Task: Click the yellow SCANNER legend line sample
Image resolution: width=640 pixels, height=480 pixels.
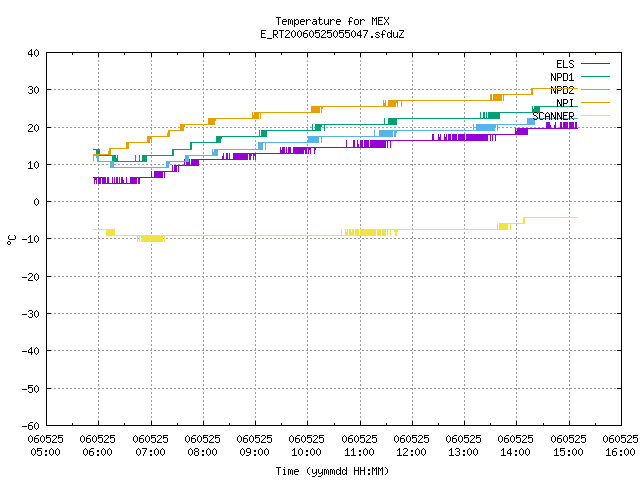Action: tap(595, 116)
